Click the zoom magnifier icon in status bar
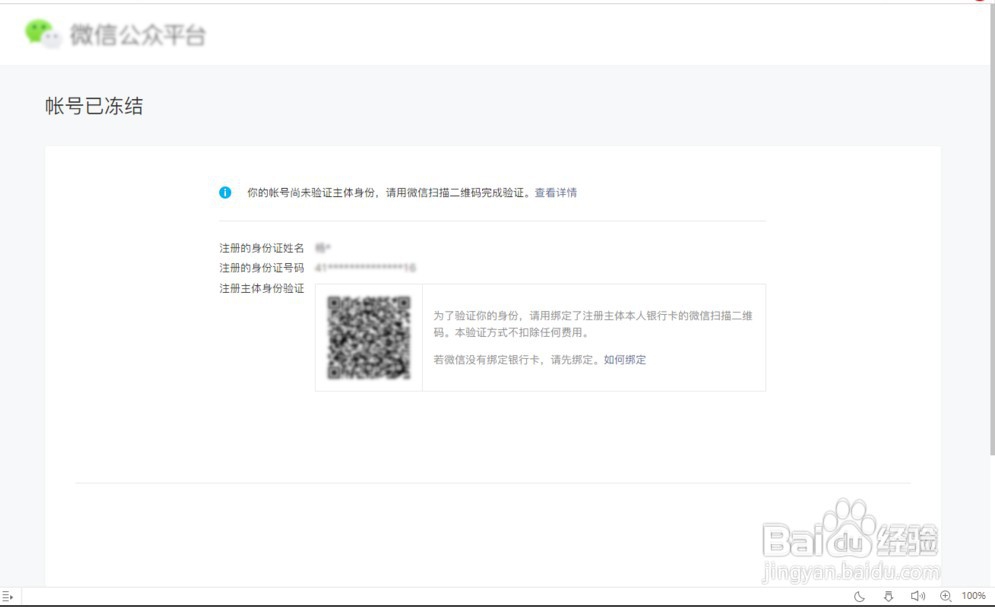 [946, 596]
